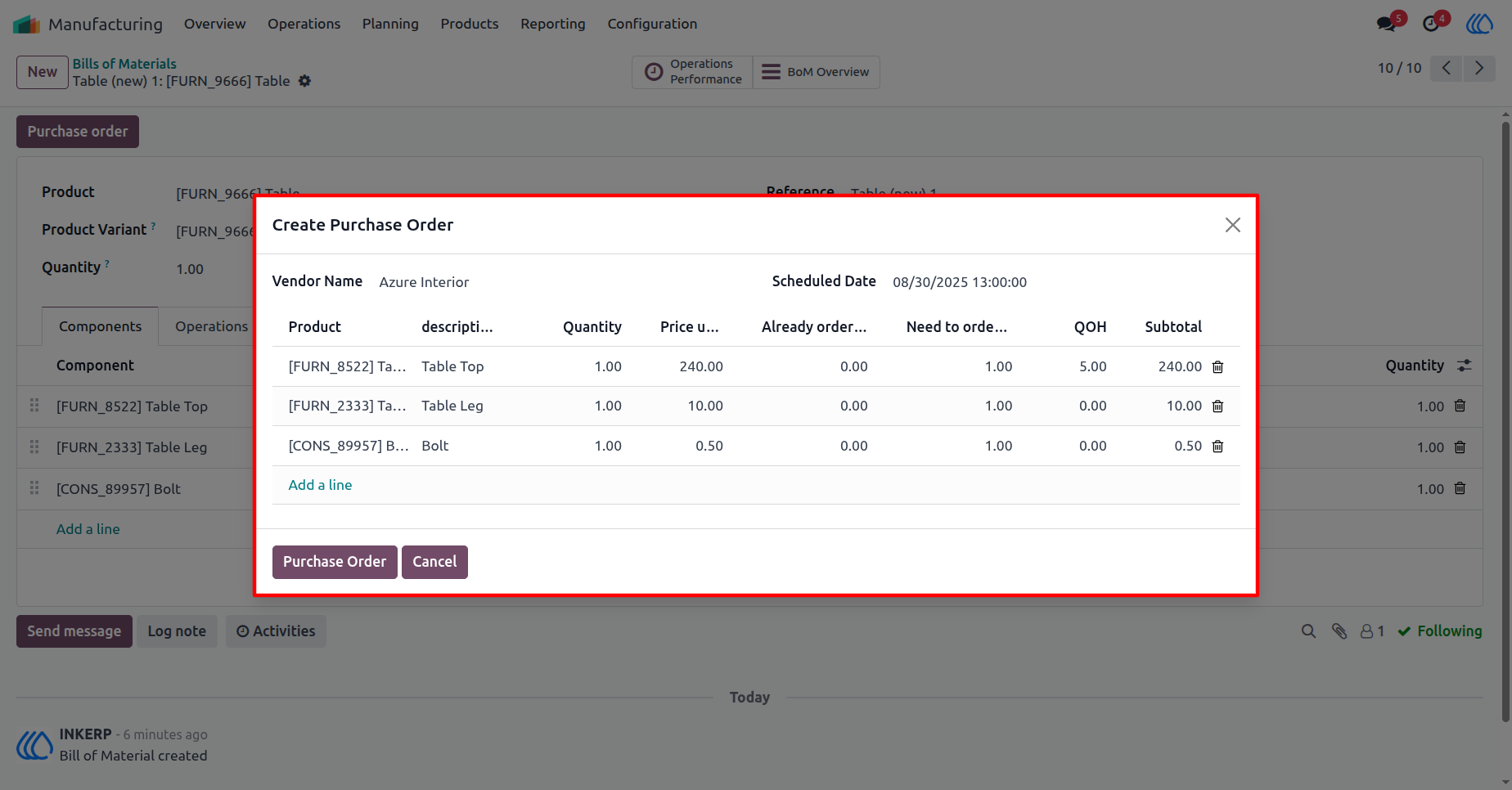Remove the Table Leg component from BoM
The image size is (1512, 790).
click(1460, 447)
